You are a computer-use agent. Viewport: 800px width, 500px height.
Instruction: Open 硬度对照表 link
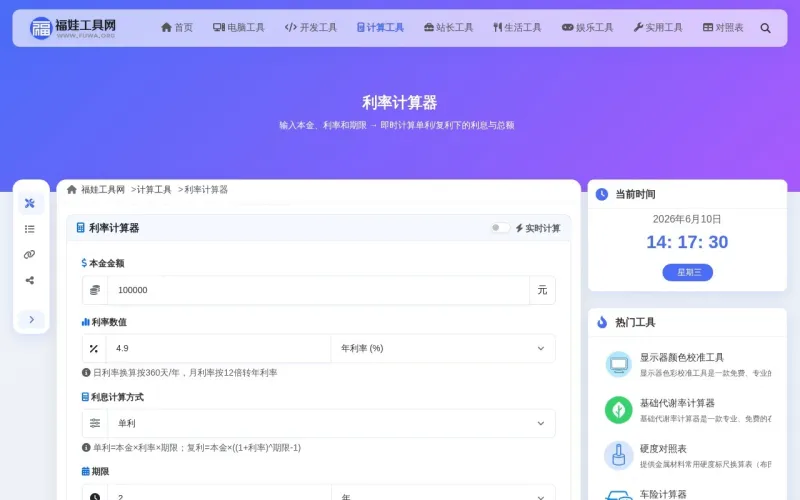click(663, 448)
